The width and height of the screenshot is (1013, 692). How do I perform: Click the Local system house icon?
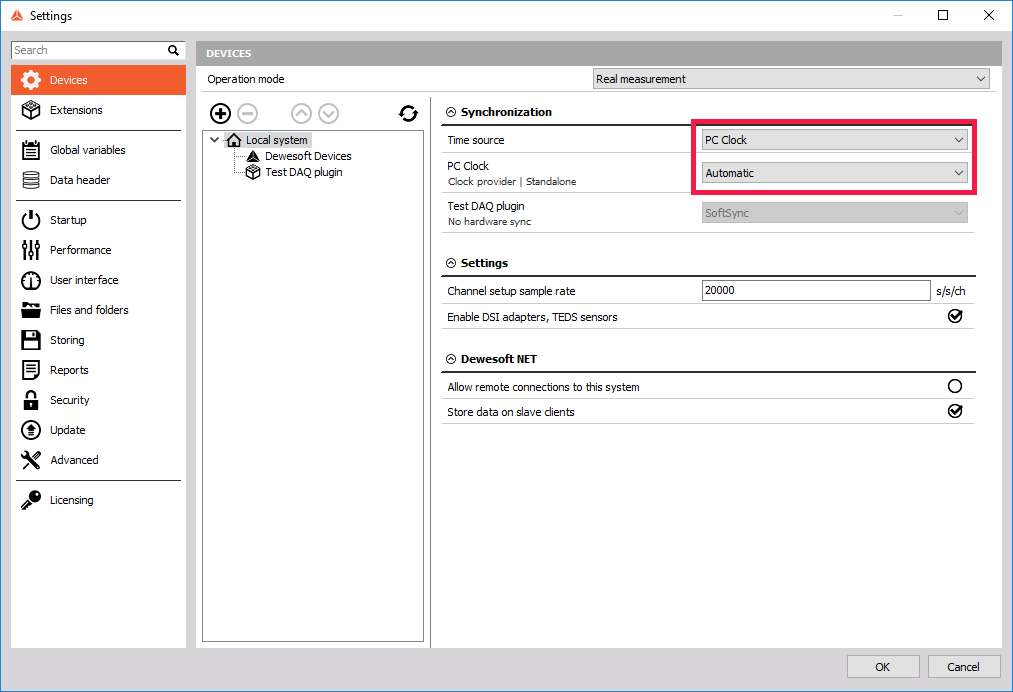pyautogui.click(x=234, y=140)
